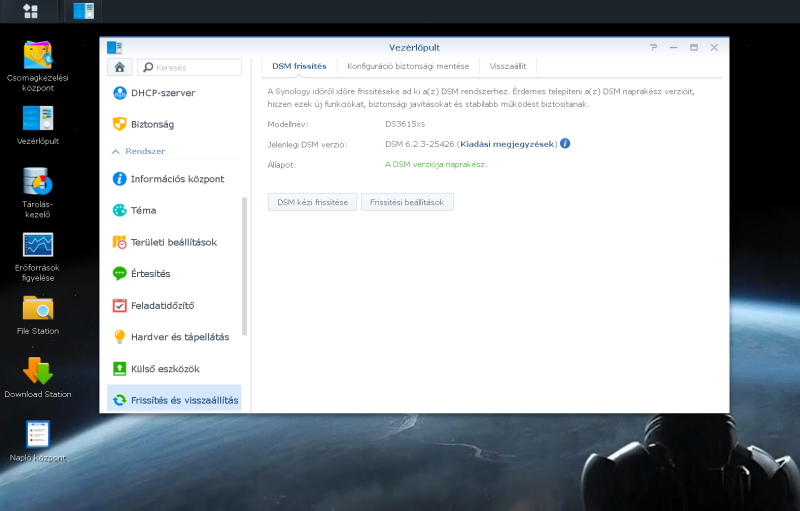The height and width of the screenshot is (511, 800).
Task: Click the status text A DSM verziója naprakész
Action: [x=436, y=165]
